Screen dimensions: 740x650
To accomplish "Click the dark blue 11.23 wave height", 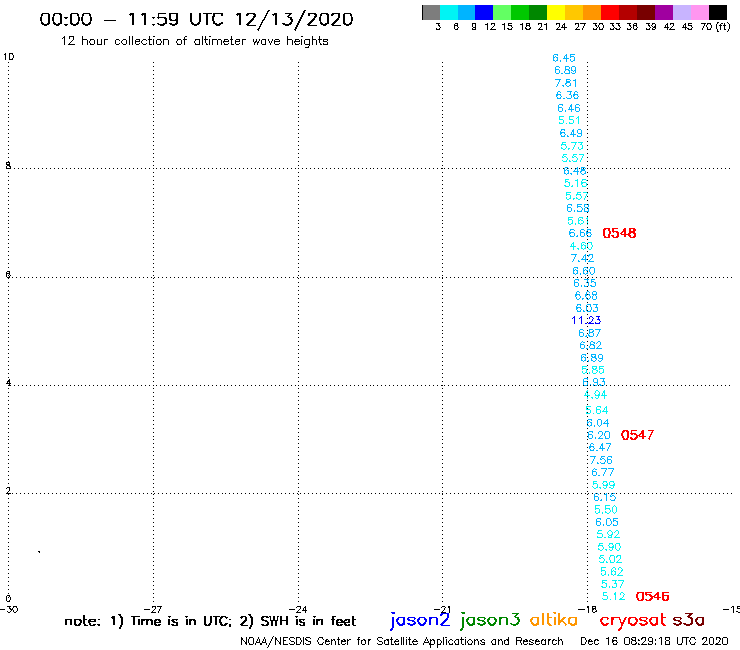I will [586, 321].
